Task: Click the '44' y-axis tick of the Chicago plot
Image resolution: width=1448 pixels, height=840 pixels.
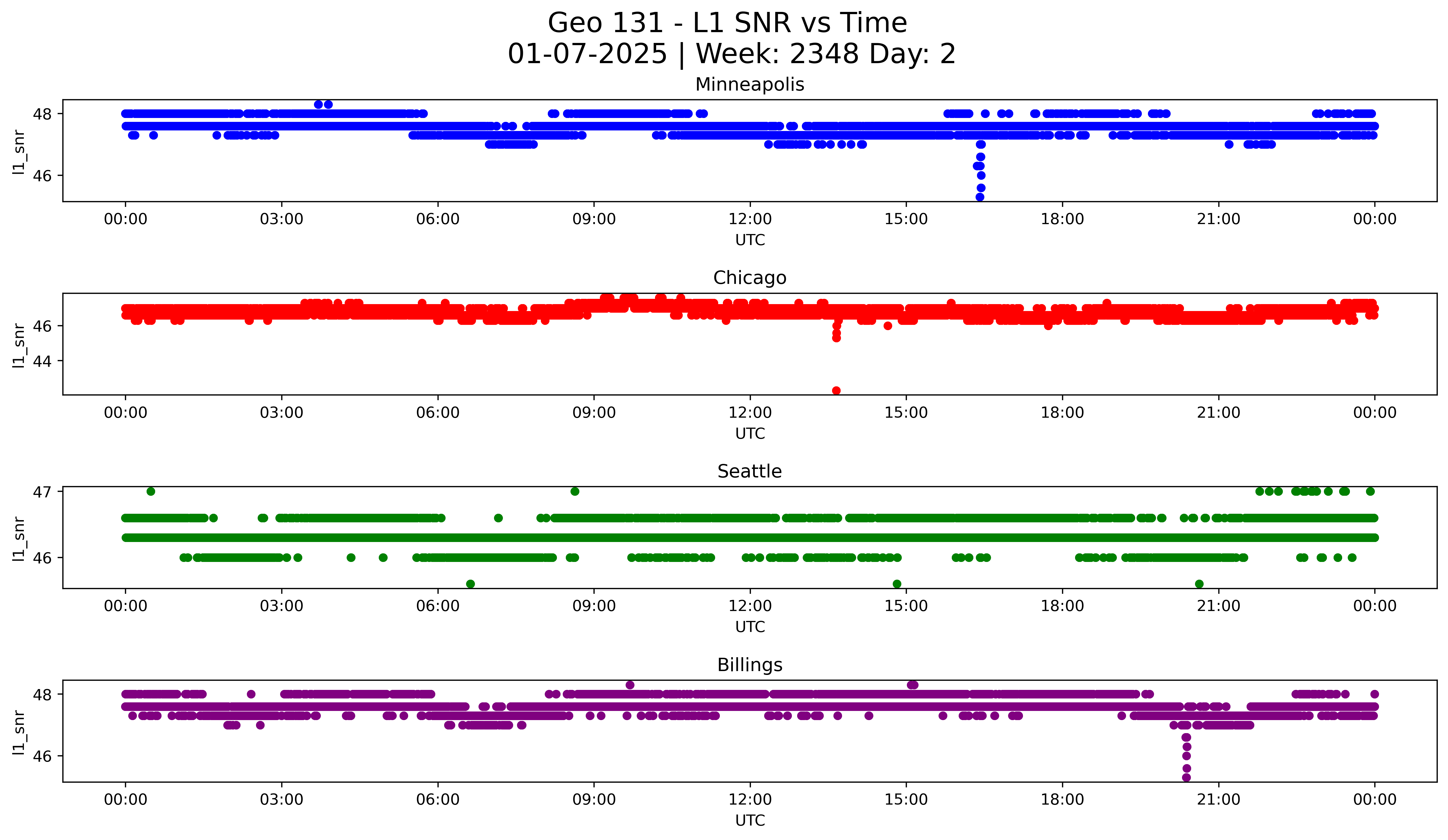Action: pos(42,361)
